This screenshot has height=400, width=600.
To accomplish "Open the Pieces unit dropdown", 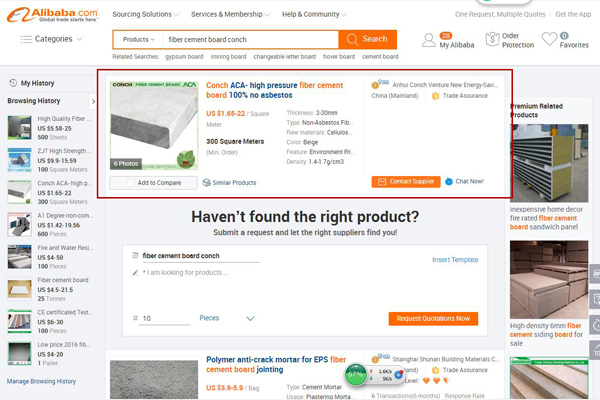I will tap(227, 318).
